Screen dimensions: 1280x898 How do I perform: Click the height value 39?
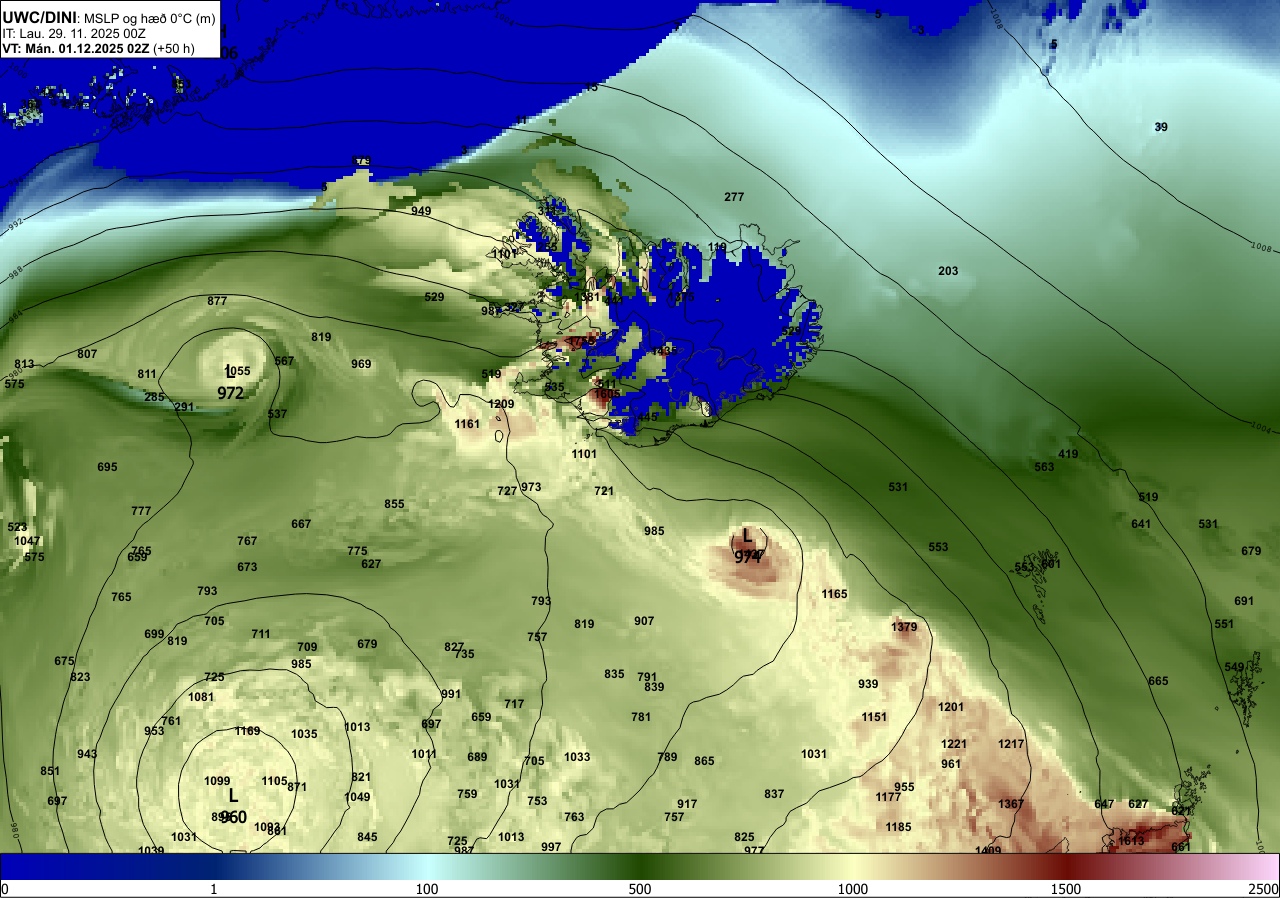1161,127
